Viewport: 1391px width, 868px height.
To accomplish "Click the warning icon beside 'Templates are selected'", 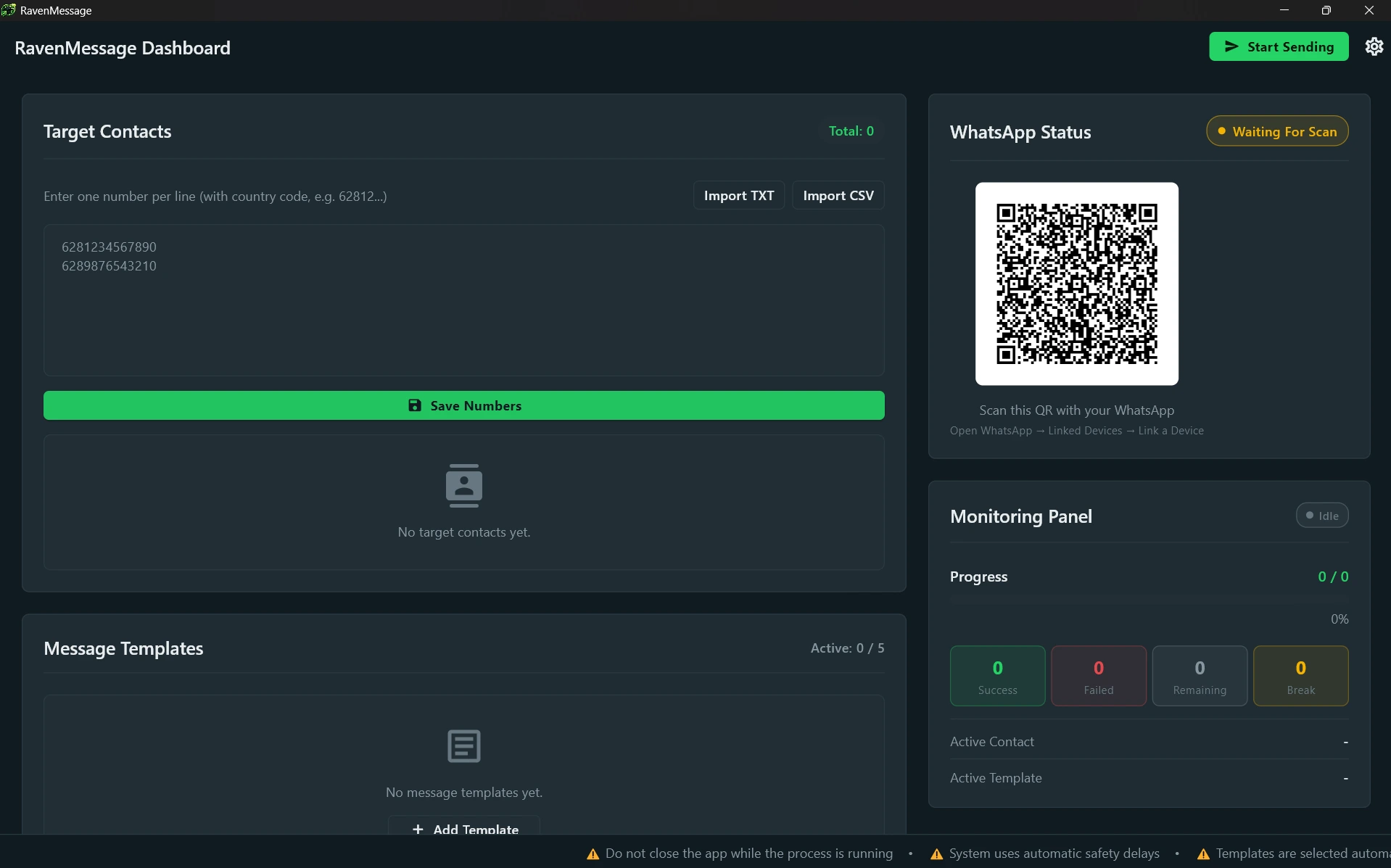I will pyautogui.click(x=1203, y=854).
